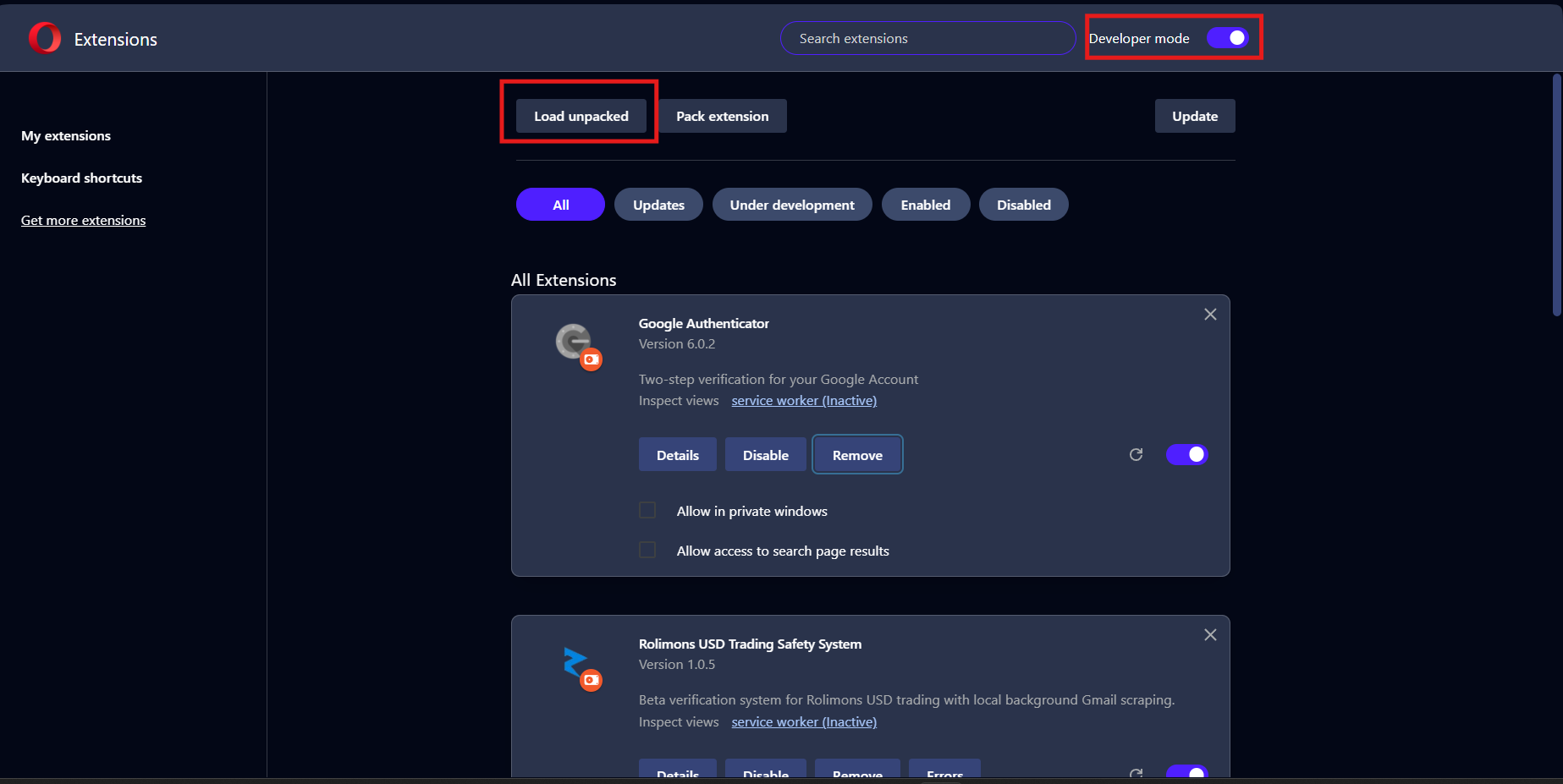
Task: Click the Version 1.0.5 text
Action: [x=677, y=664]
